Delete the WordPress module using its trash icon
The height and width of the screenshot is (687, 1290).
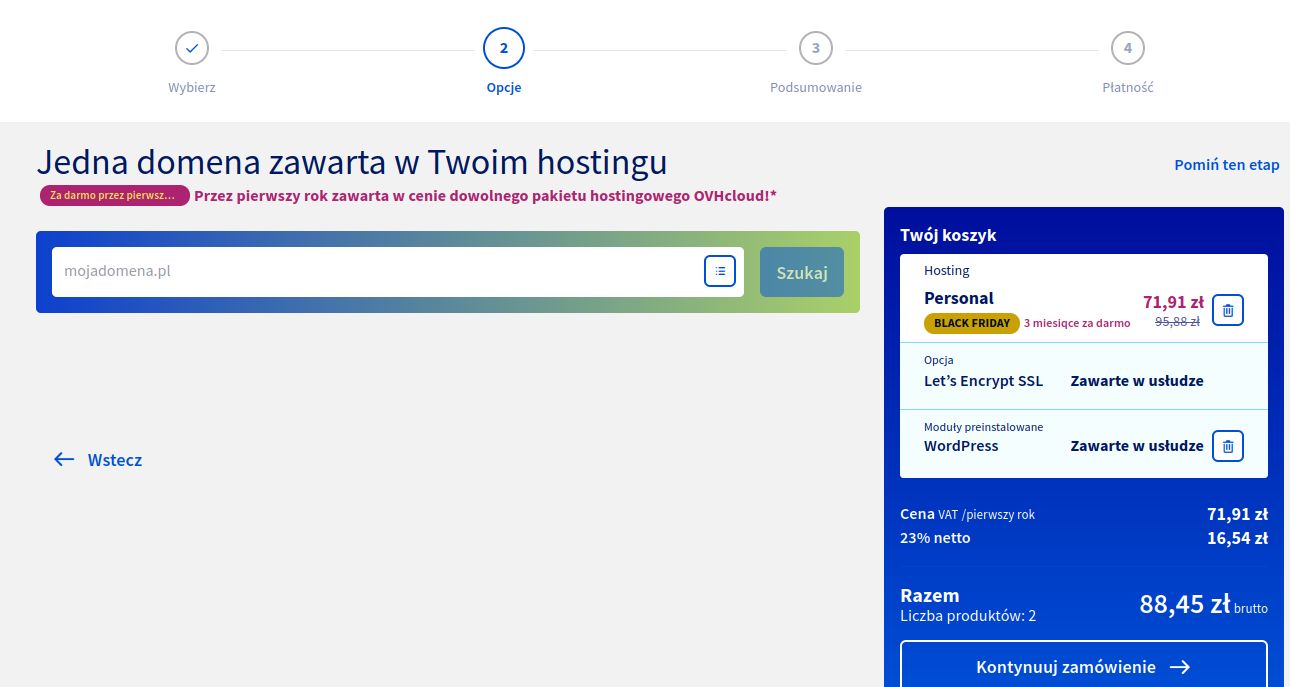pos(1228,446)
